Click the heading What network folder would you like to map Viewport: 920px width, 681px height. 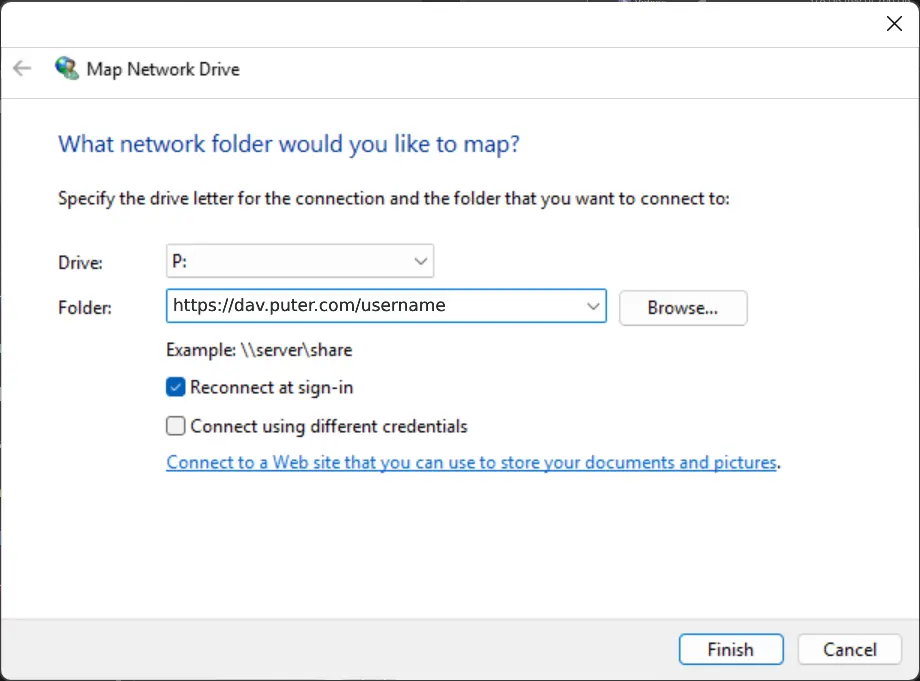288,144
